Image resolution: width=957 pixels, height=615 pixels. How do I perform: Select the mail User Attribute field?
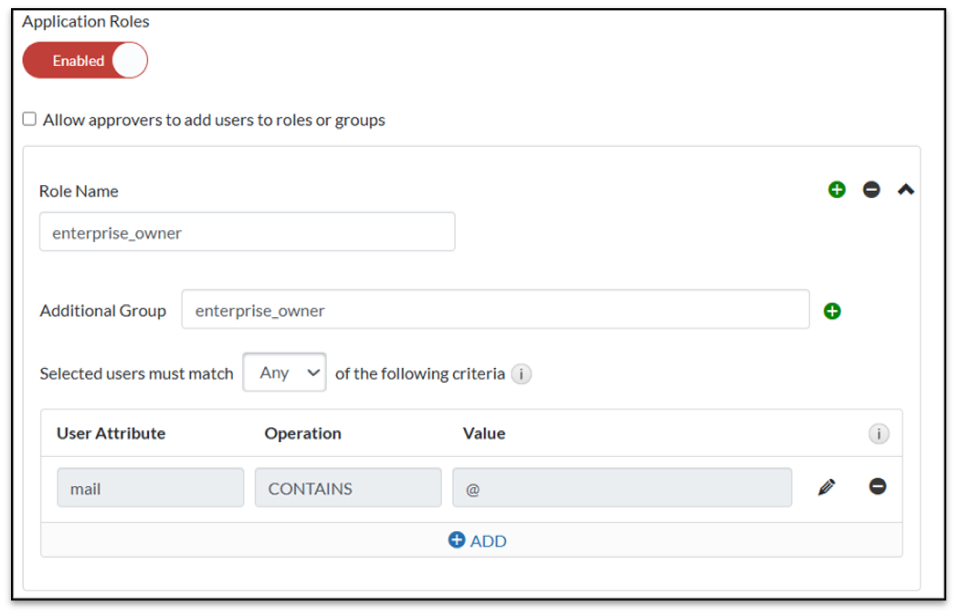point(150,488)
